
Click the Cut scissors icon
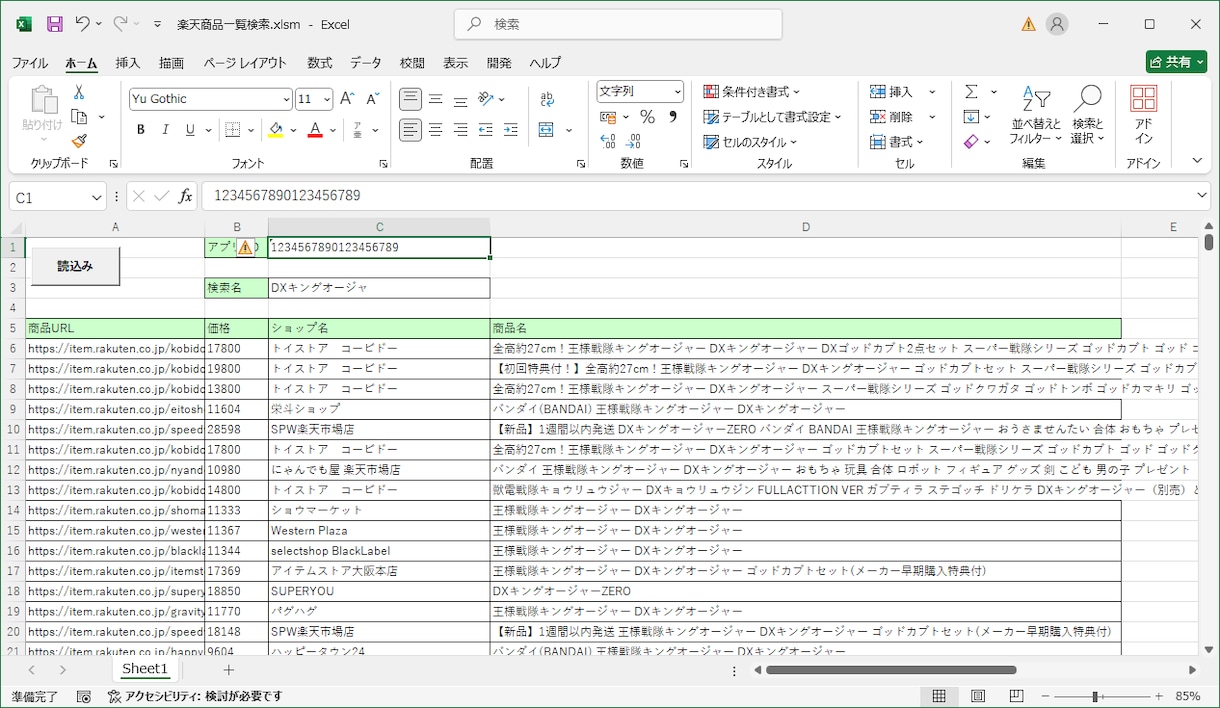tap(79, 92)
